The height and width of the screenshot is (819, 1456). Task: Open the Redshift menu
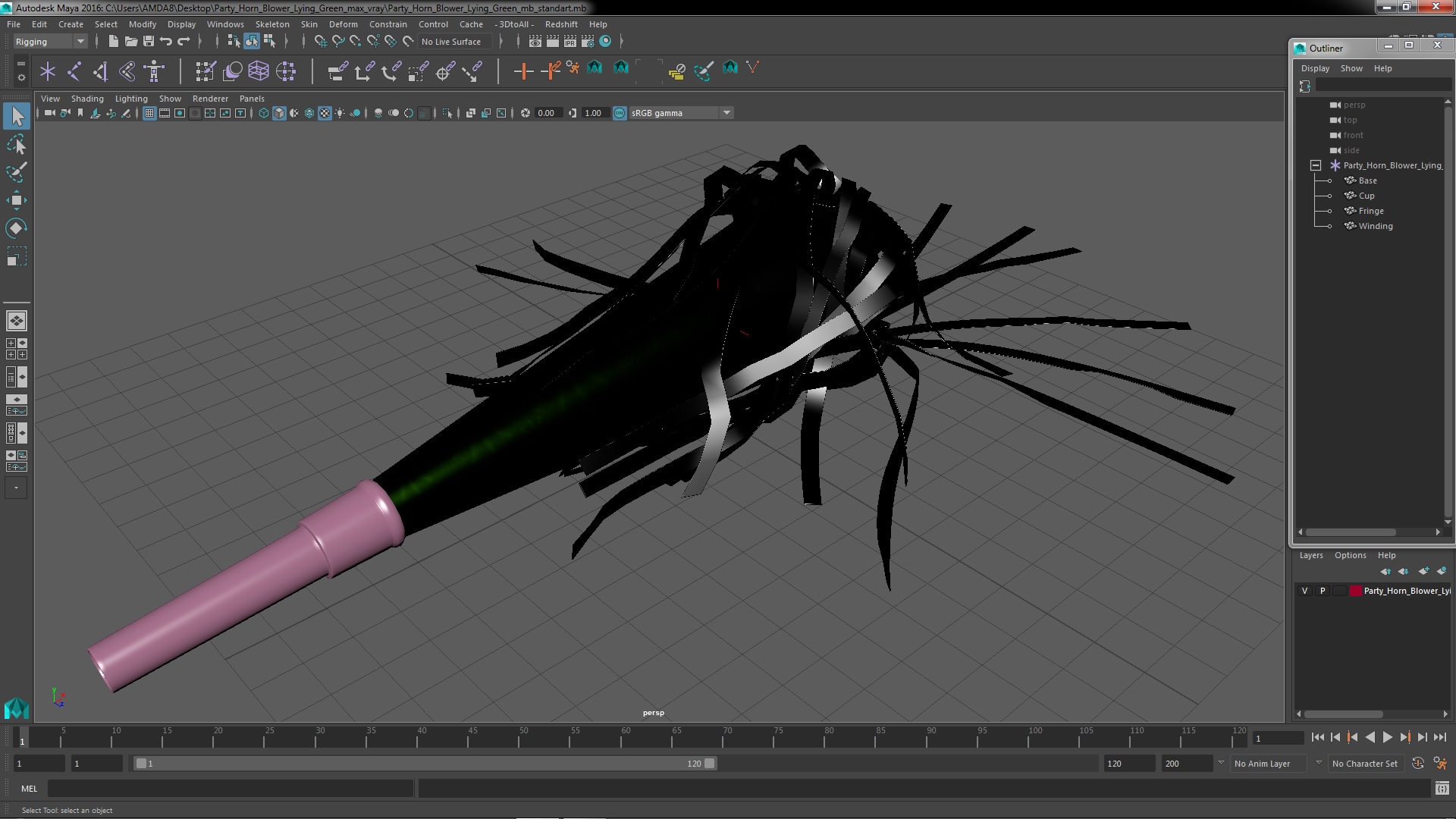[x=561, y=24]
